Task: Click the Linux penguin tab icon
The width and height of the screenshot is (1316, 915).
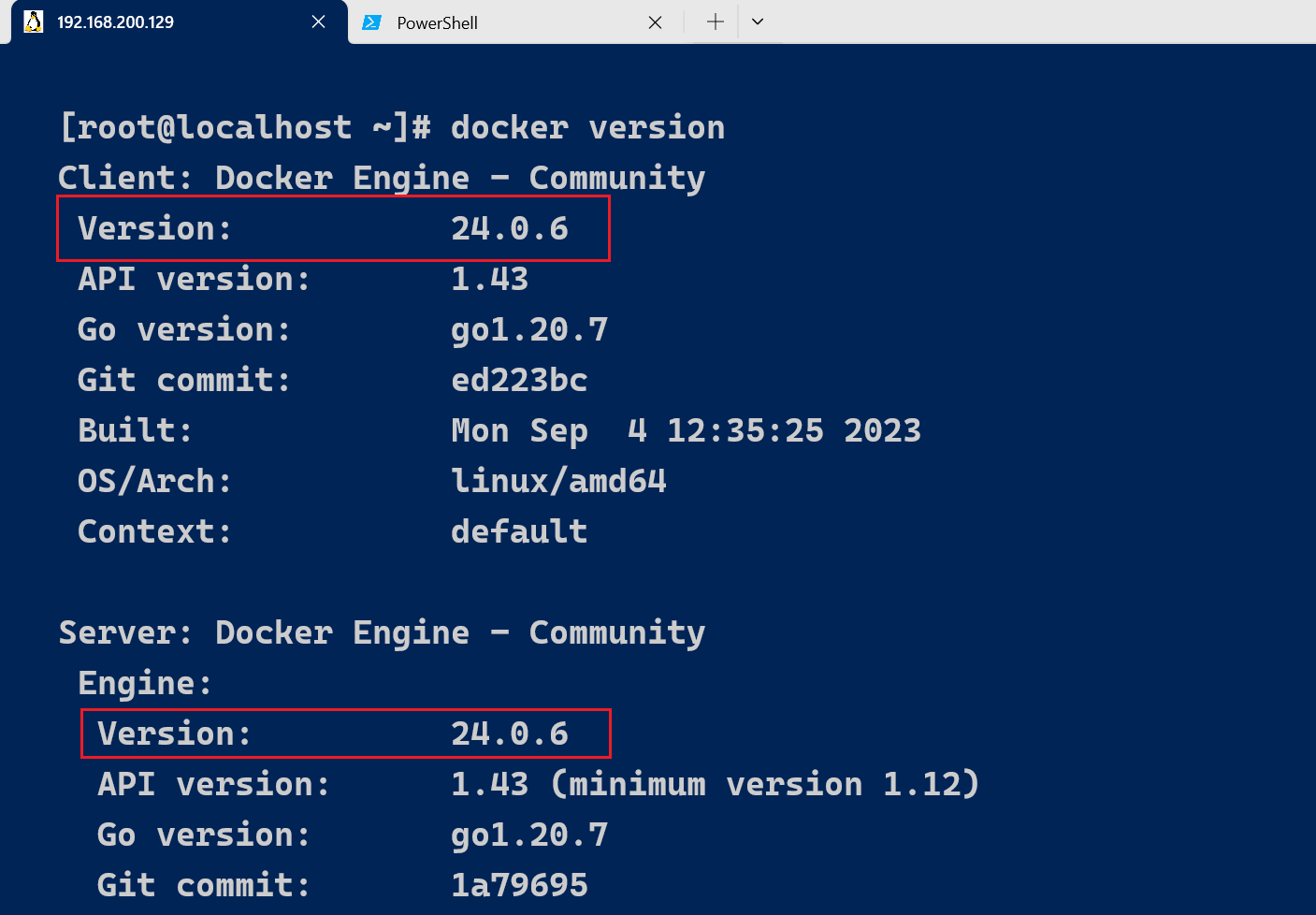Action: 34,22
